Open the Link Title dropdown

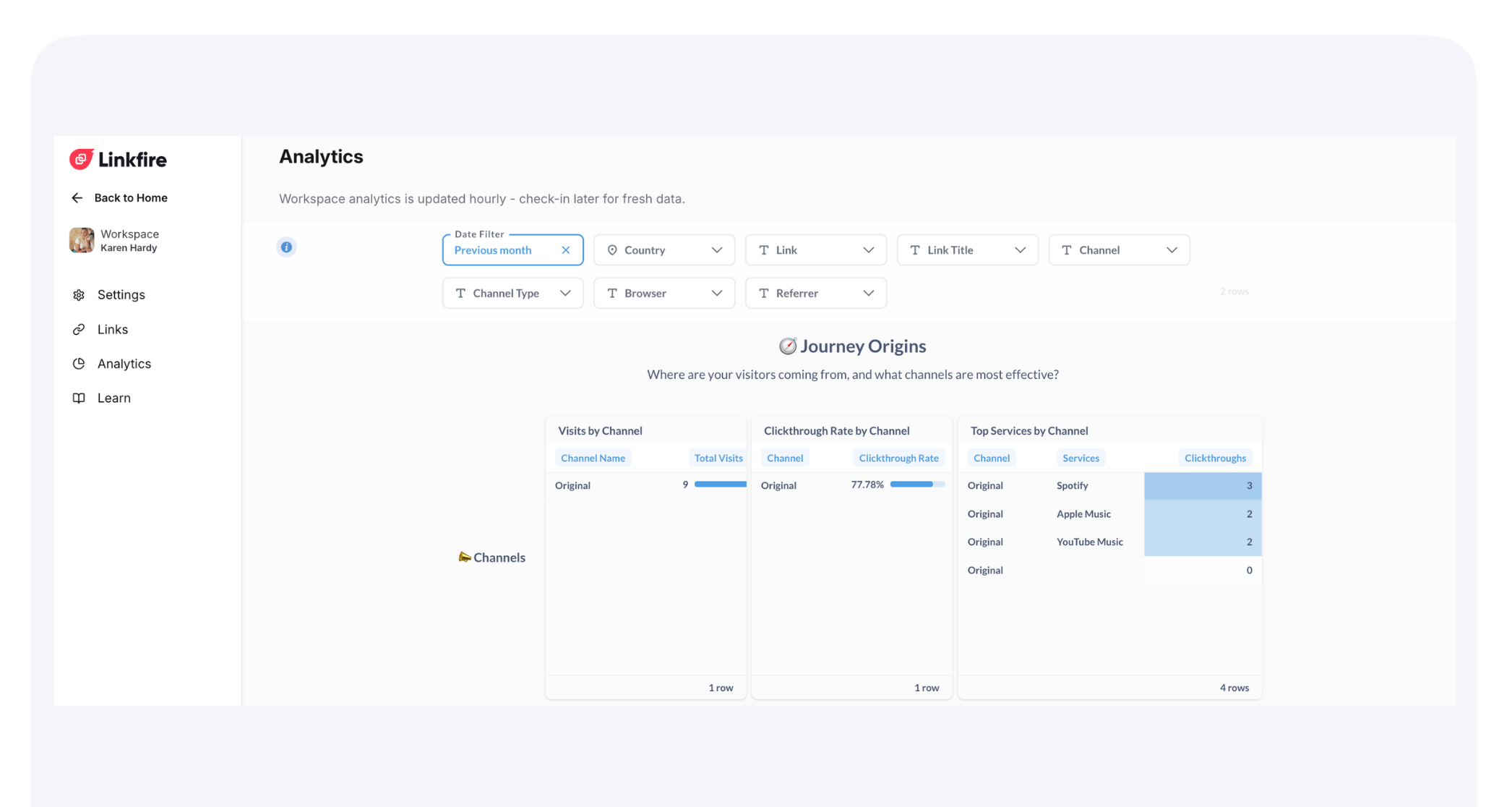pyautogui.click(x=966, y=250)
